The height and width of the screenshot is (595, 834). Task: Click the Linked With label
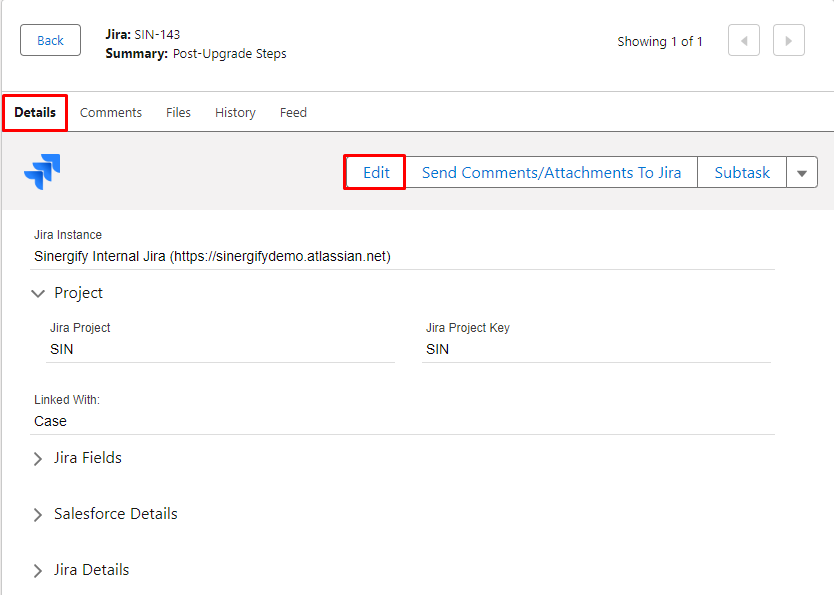click(x=67, y=400)
